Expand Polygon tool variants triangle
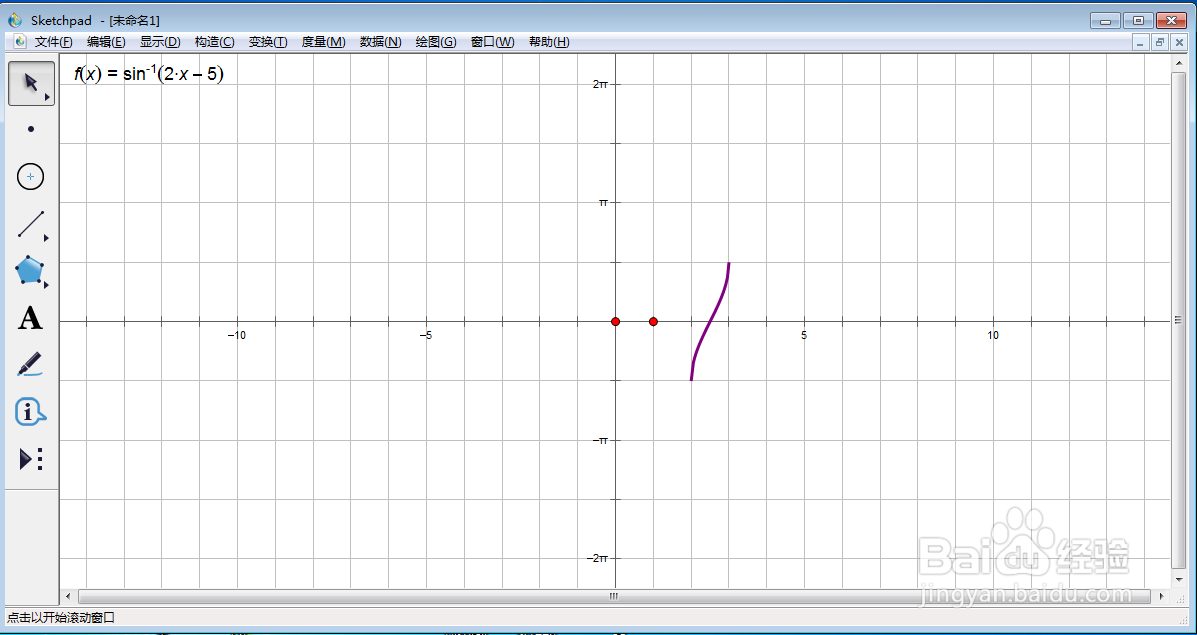 pos(47,285)
